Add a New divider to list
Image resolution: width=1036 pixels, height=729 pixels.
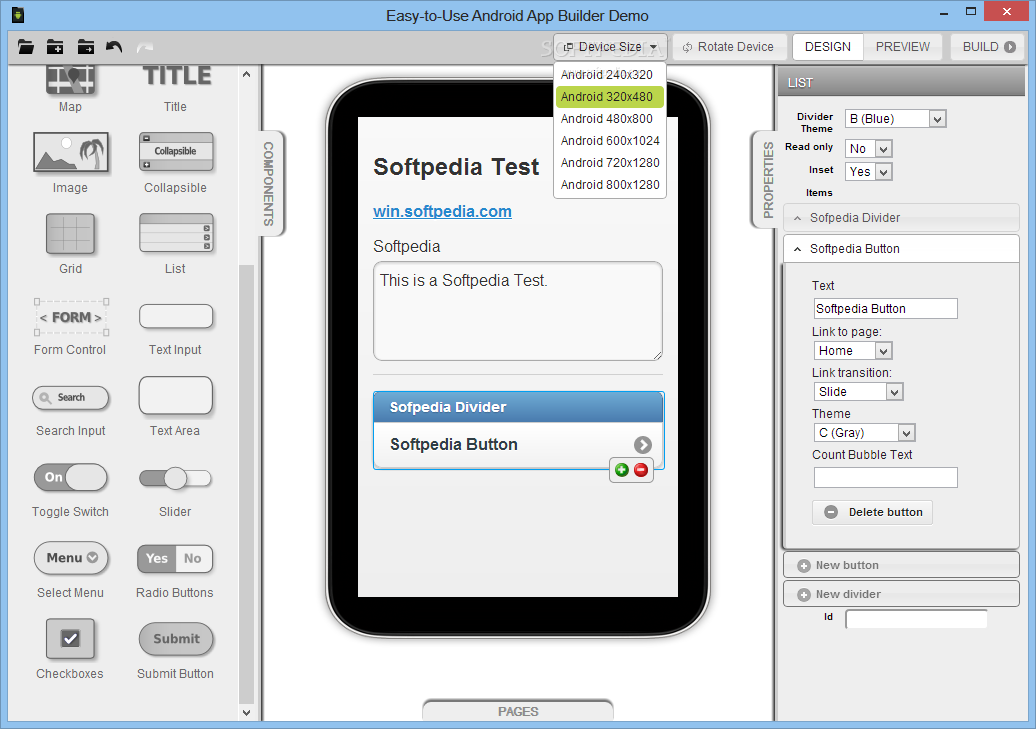(901, 594)
